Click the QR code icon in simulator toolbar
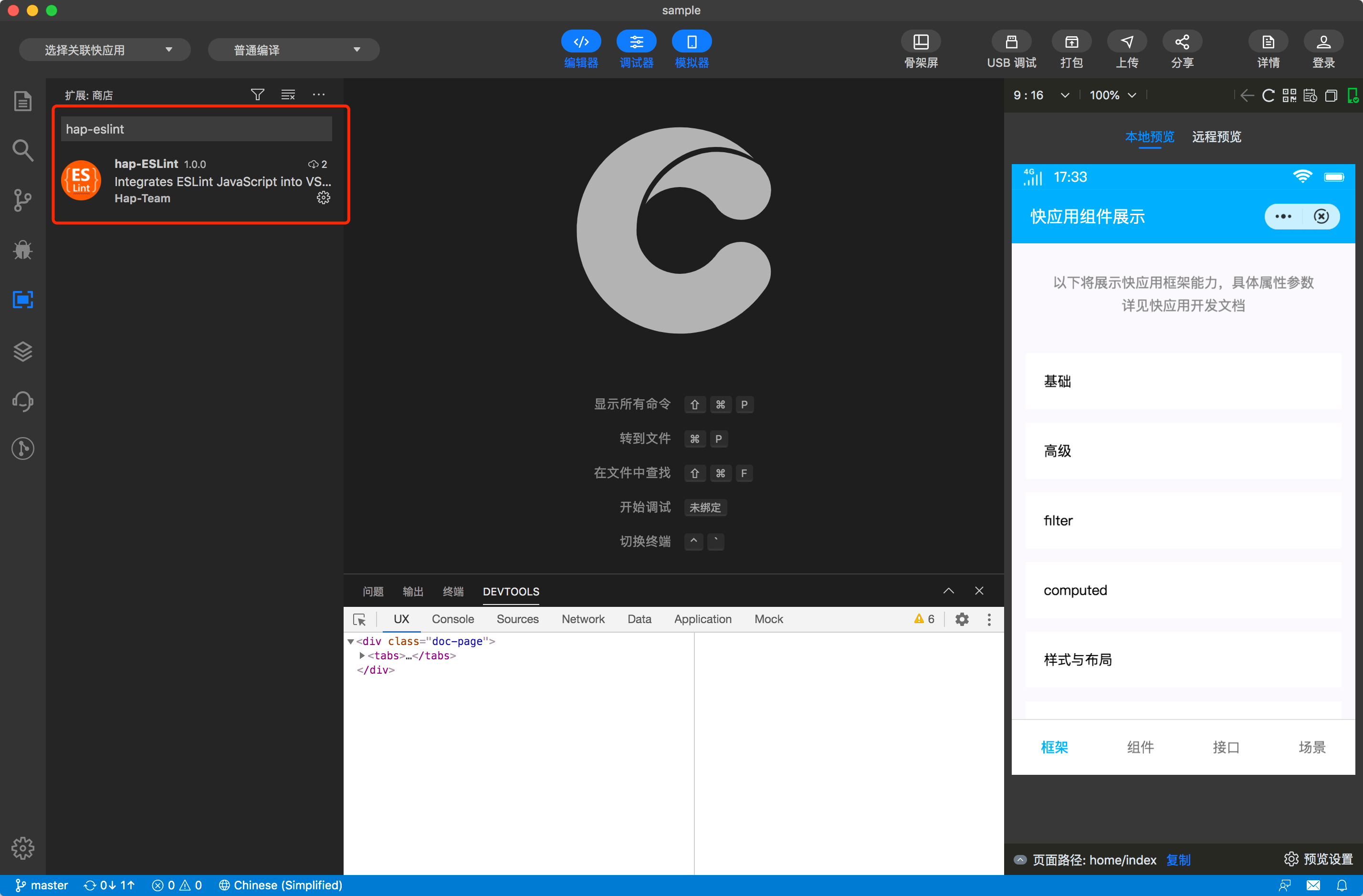1363x896 pixels. (1289, 95)
